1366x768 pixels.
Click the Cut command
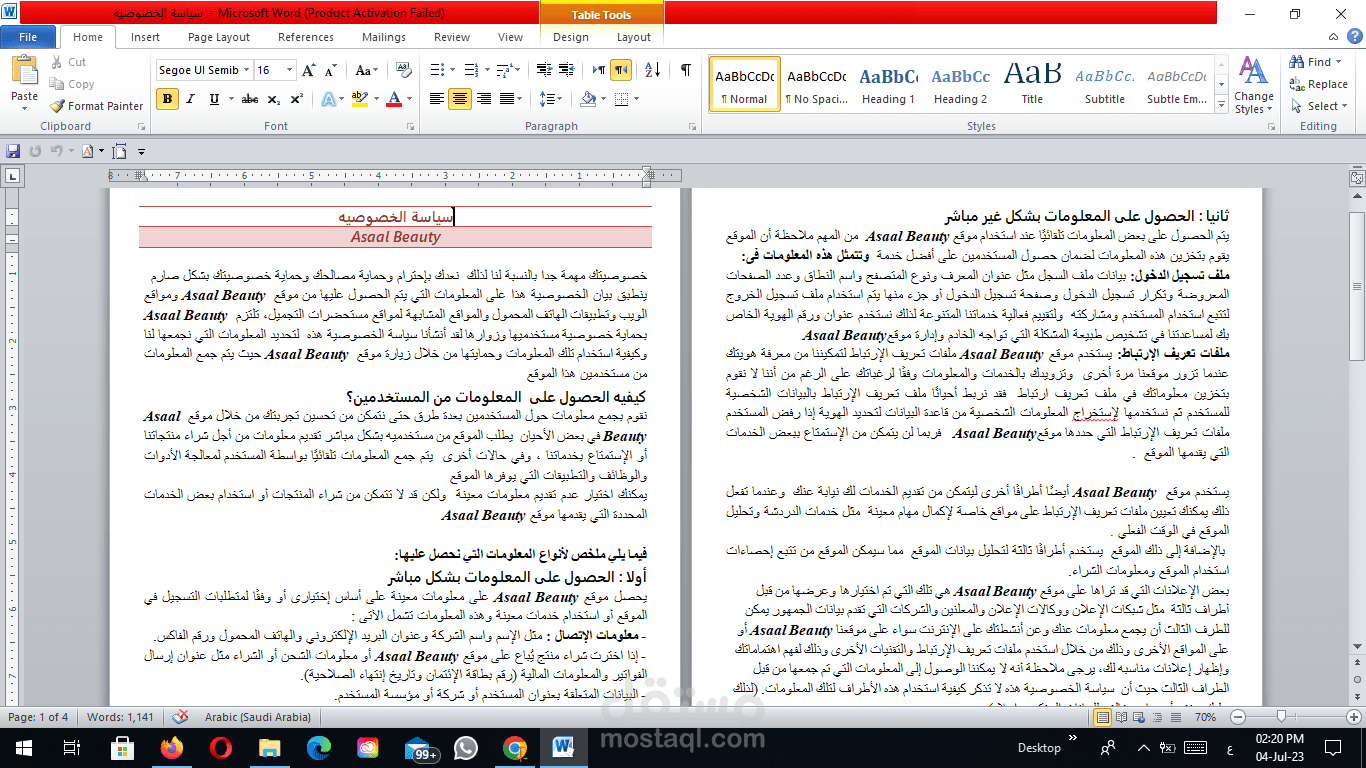(67, 62)
